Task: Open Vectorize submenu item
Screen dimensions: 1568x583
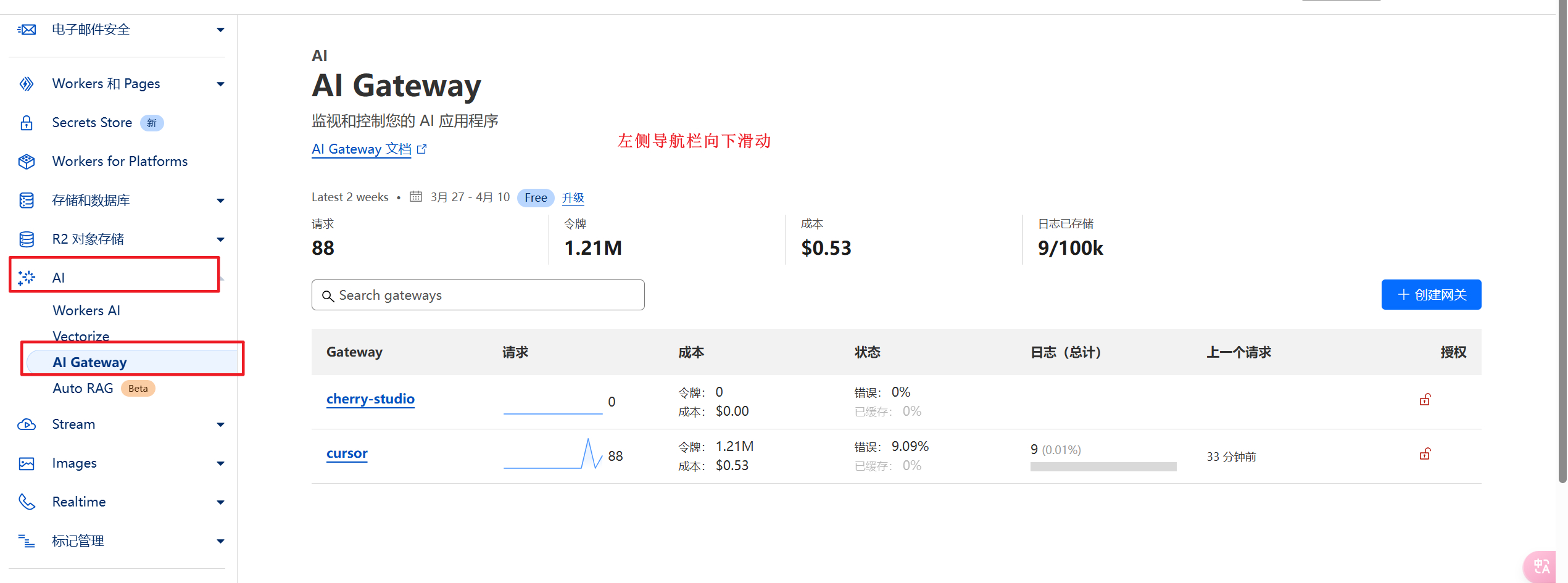Action: click(81, 336)
